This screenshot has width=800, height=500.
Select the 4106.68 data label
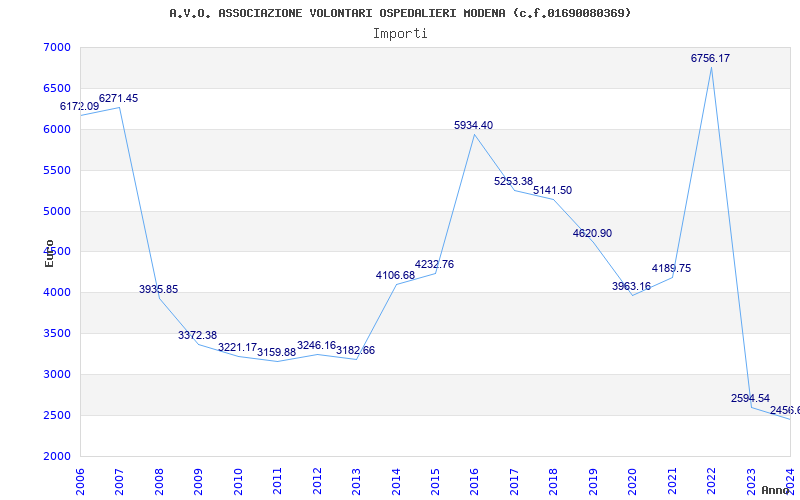395,276
